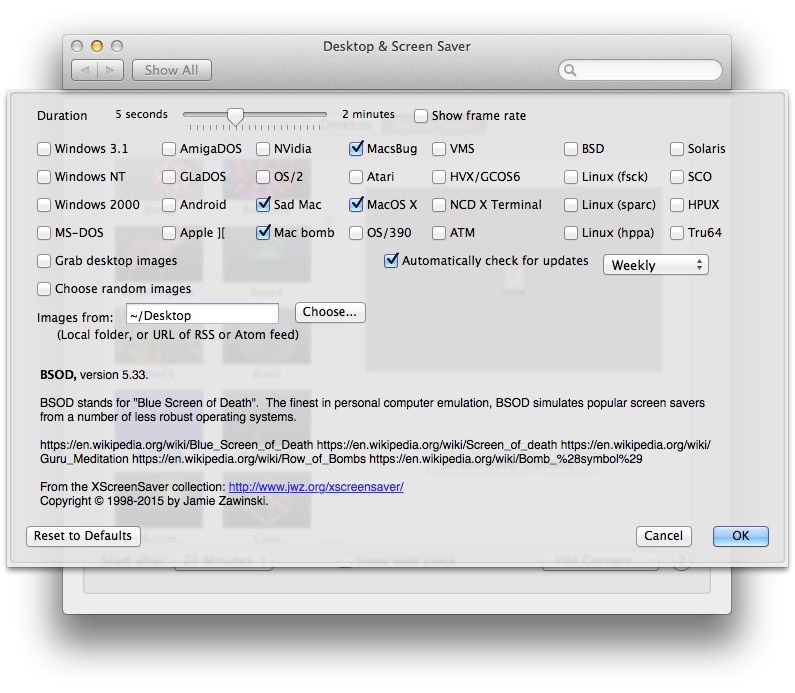The height and width of the screenshot is (693, 795).
Task: Open the Weekly update frequency dropdown
Action: [x=656, y=265]
